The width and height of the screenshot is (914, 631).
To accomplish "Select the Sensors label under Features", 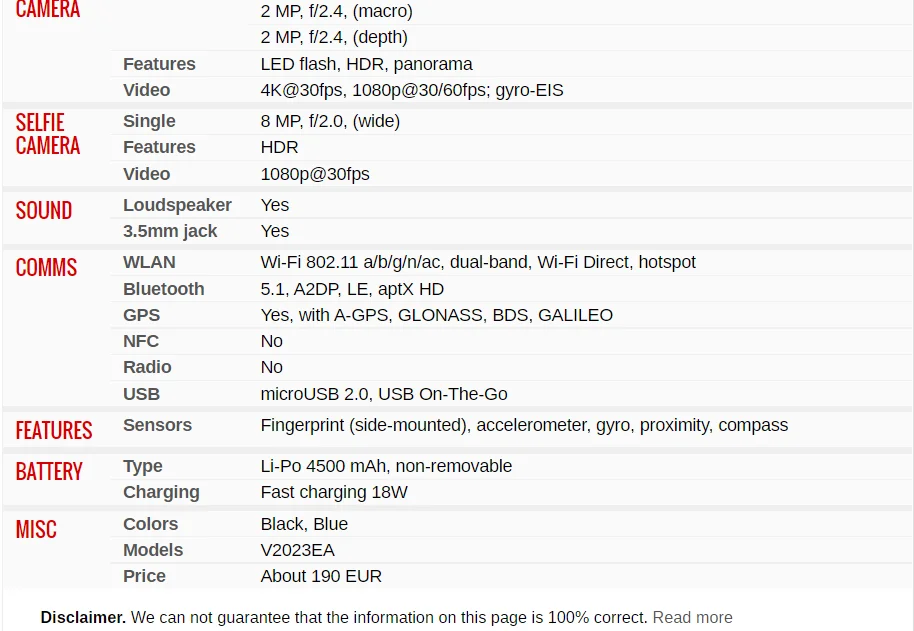I will [157, 425].
